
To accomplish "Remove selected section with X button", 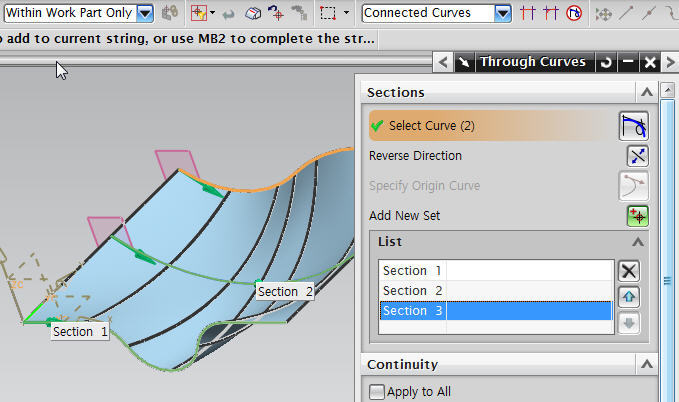I will coord(629,271).
